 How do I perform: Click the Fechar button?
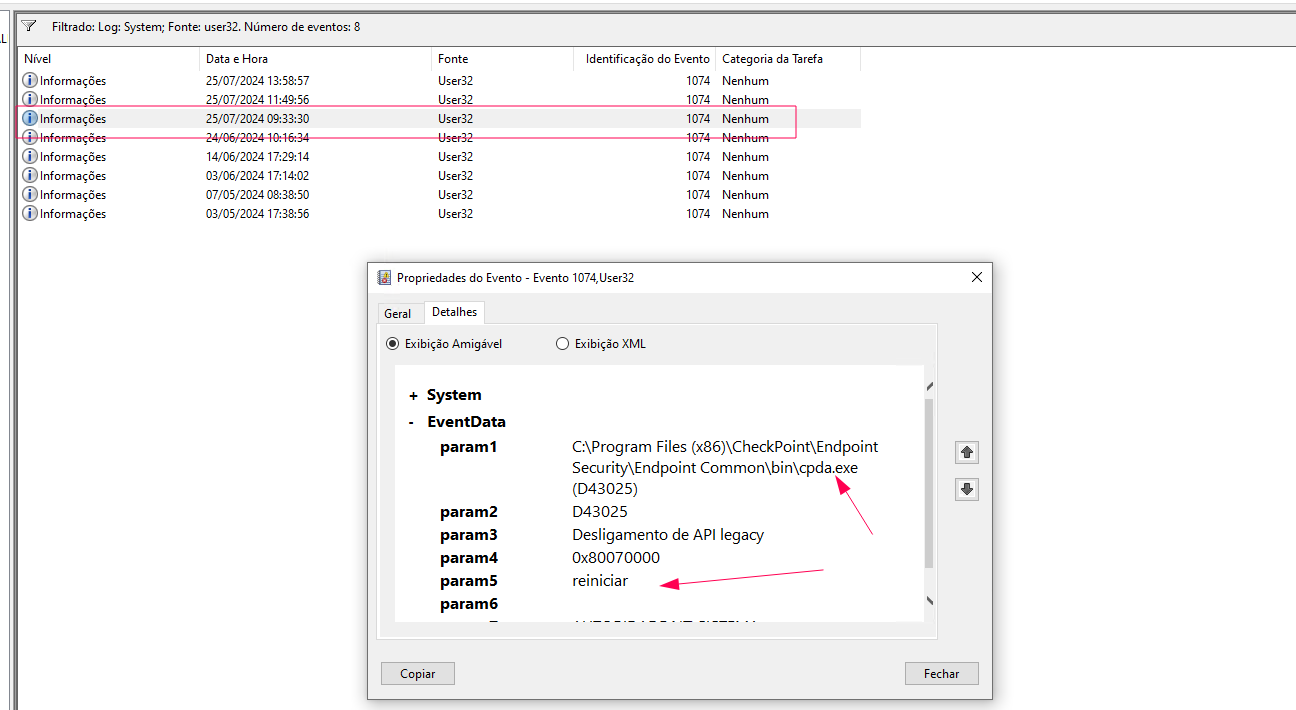pyautogui.click(x=941, y=673)
